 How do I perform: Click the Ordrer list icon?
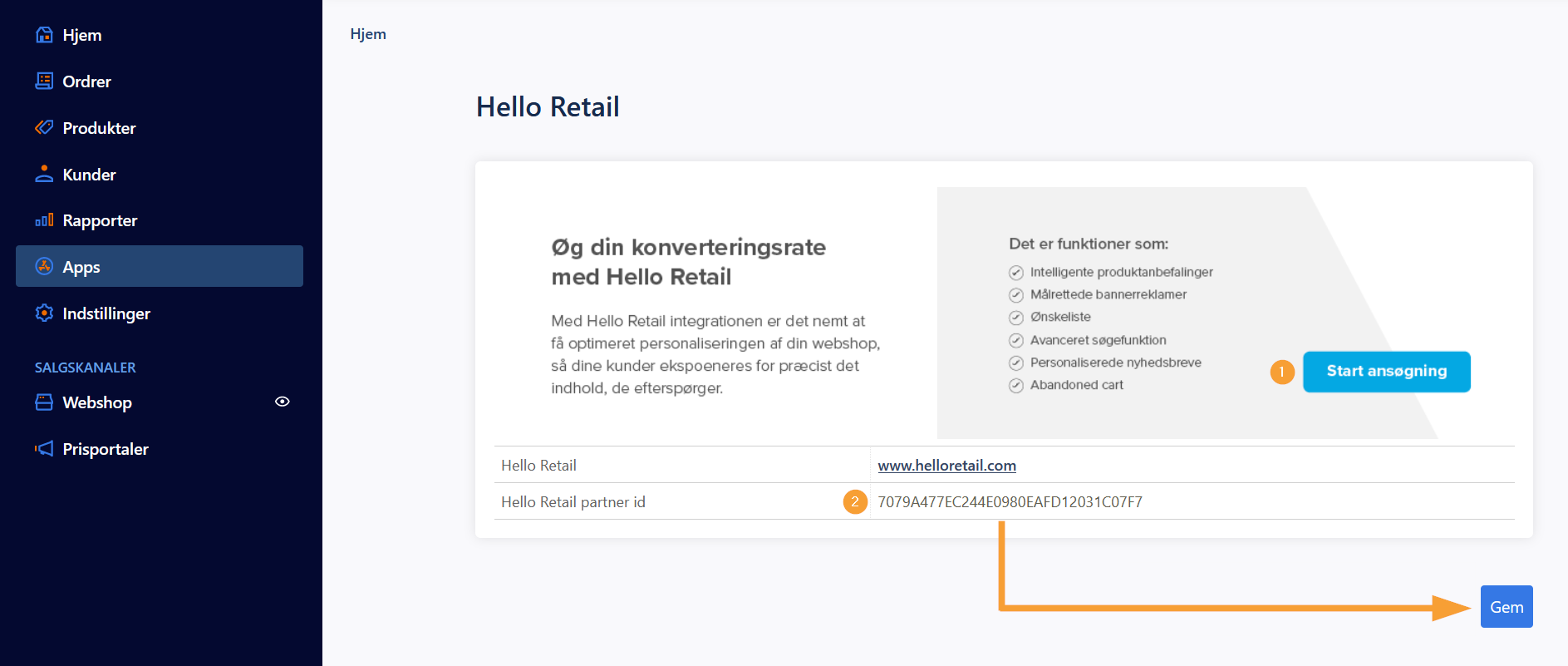coord(44,81)
